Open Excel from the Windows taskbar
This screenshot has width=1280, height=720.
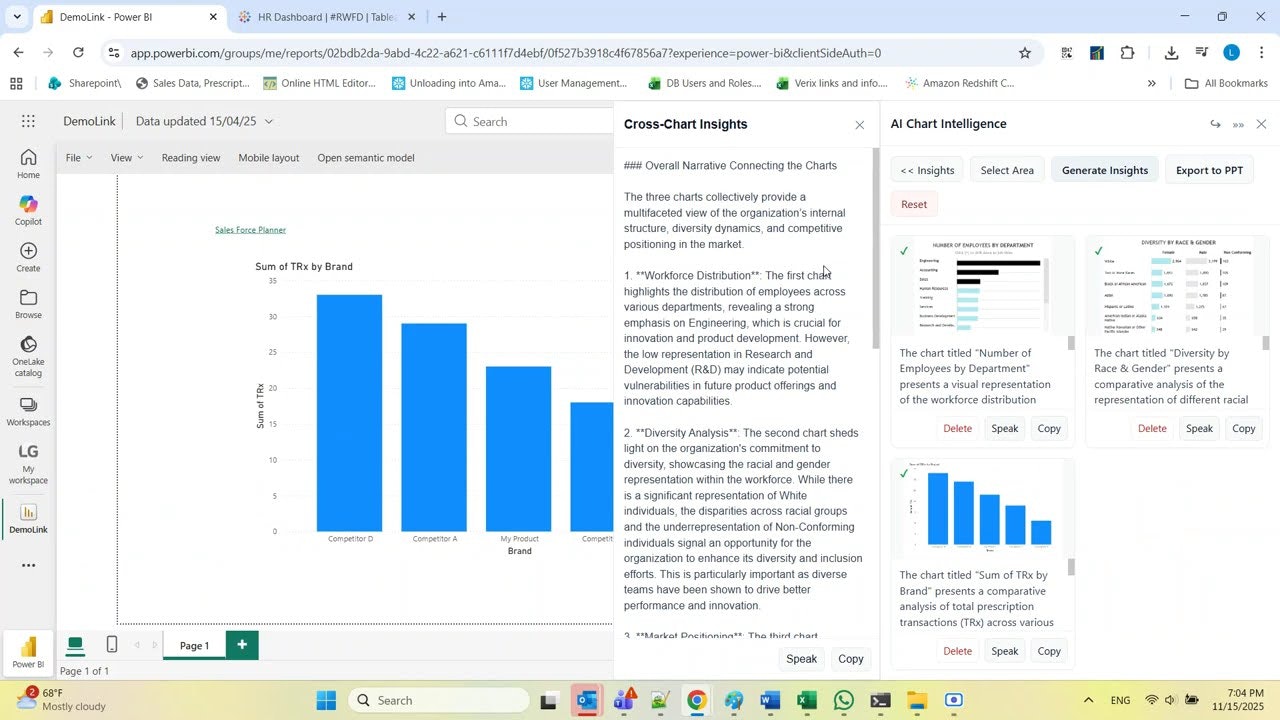tap(806, 700)
